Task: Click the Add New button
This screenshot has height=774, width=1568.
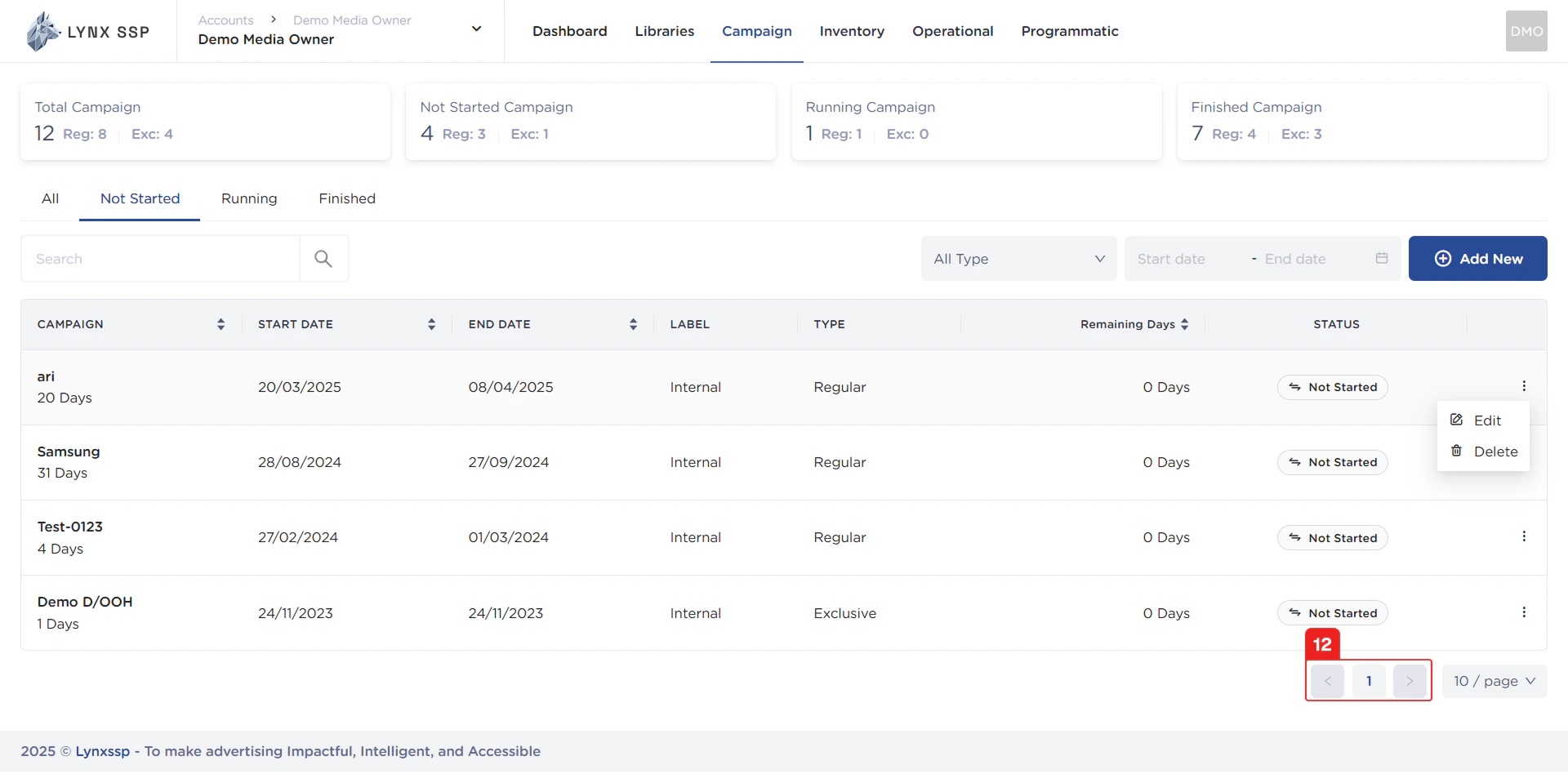Action: pyautogui.click(x=1478, y=258)
